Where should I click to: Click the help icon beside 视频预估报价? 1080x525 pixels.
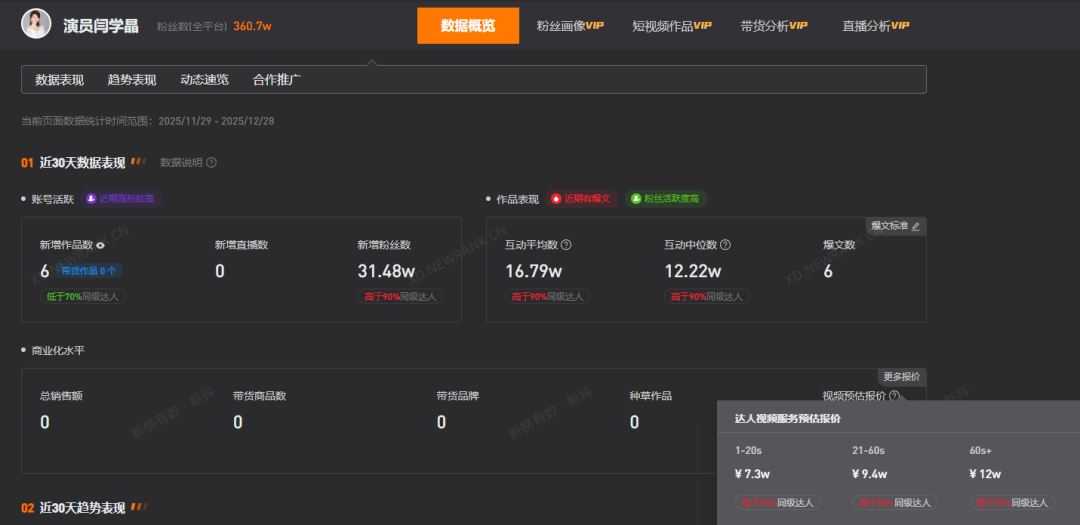click(894, 396)
